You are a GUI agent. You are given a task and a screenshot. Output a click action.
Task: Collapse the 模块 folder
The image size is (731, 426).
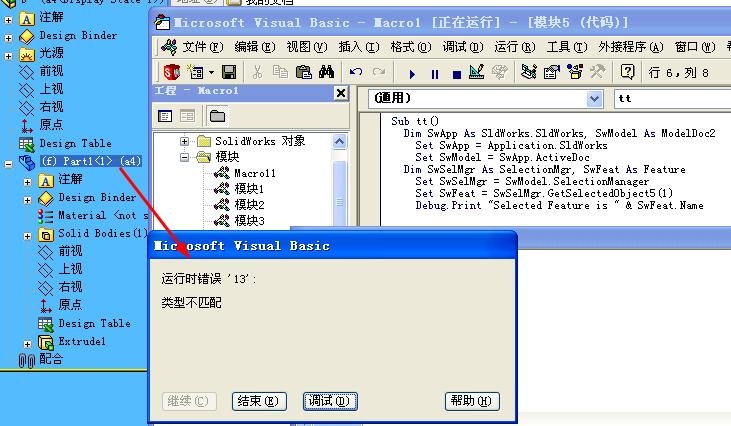(x=185, y=158)
